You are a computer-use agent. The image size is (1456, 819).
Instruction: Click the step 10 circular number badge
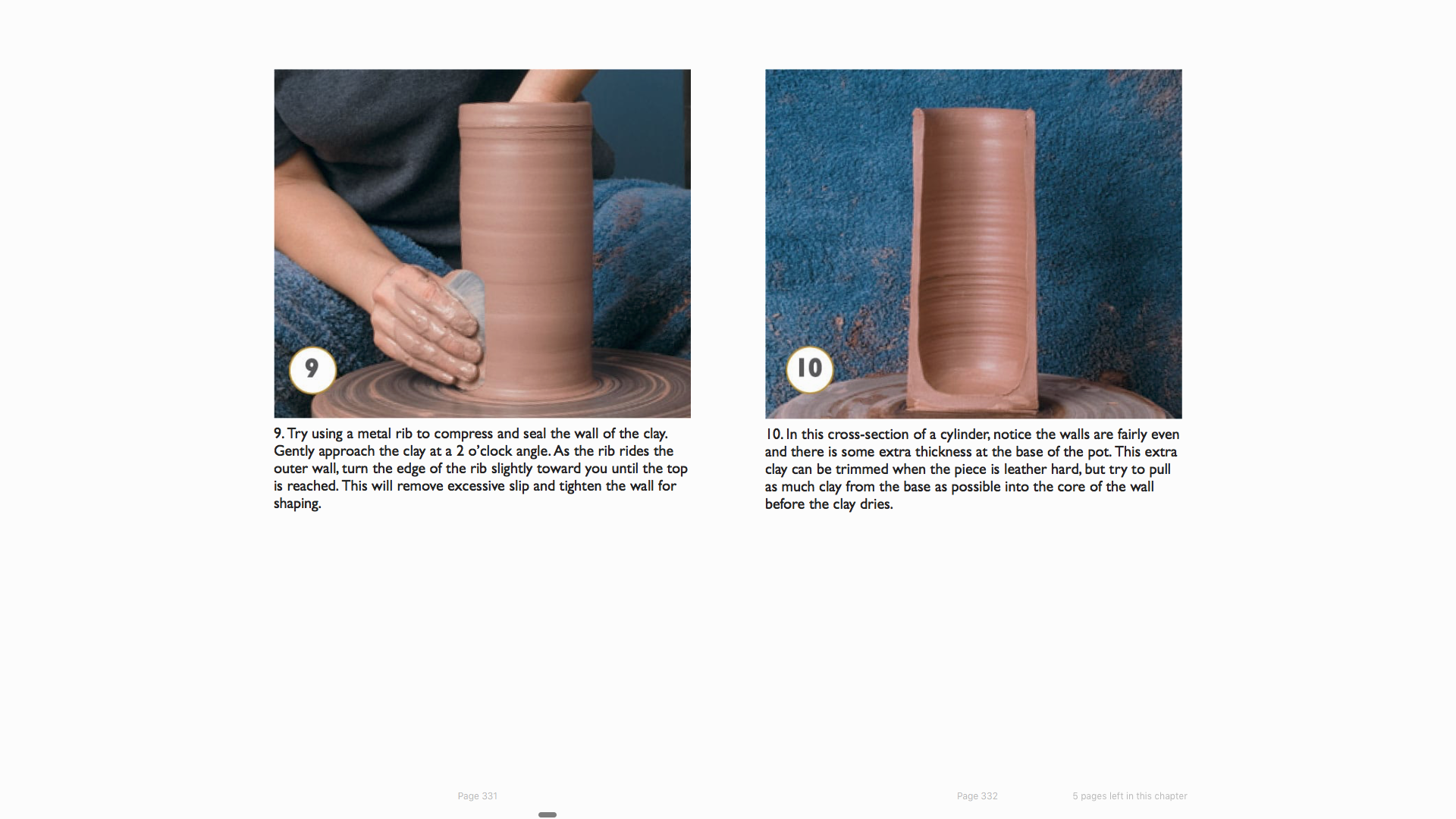pyautogui.click(x=809, y=369)
